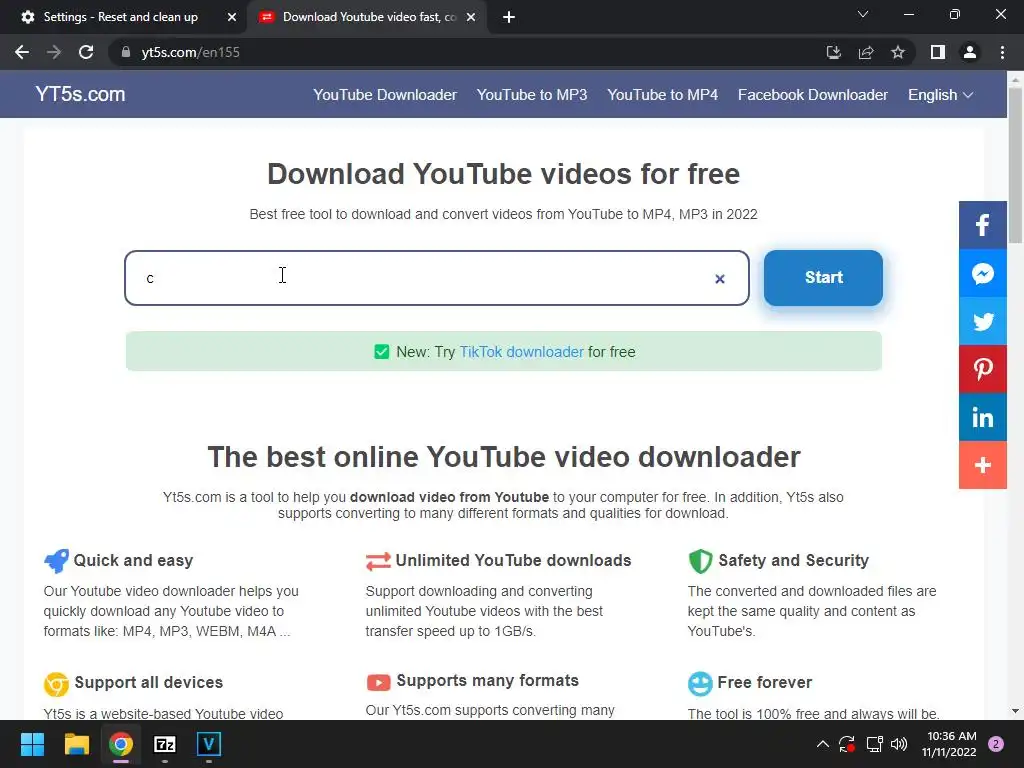1024x768 pixels.
Task: Share on Facebook via sidebar icon
Action: click(982, 225)
